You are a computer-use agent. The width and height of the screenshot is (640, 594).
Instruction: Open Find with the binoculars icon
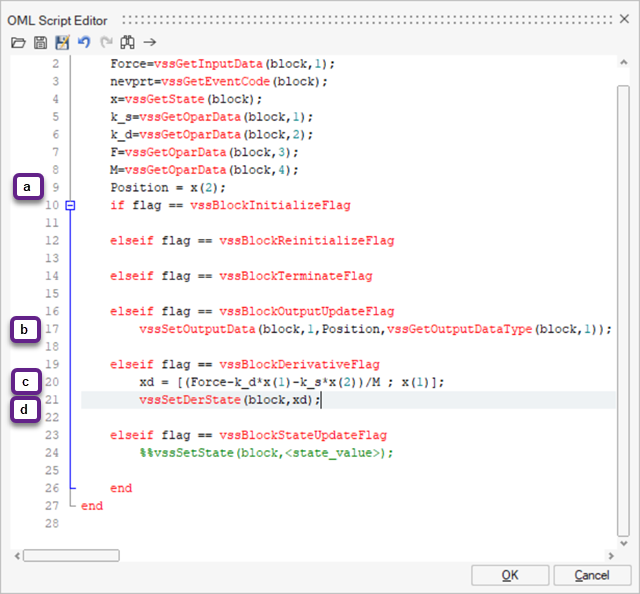tap(127, 42)
